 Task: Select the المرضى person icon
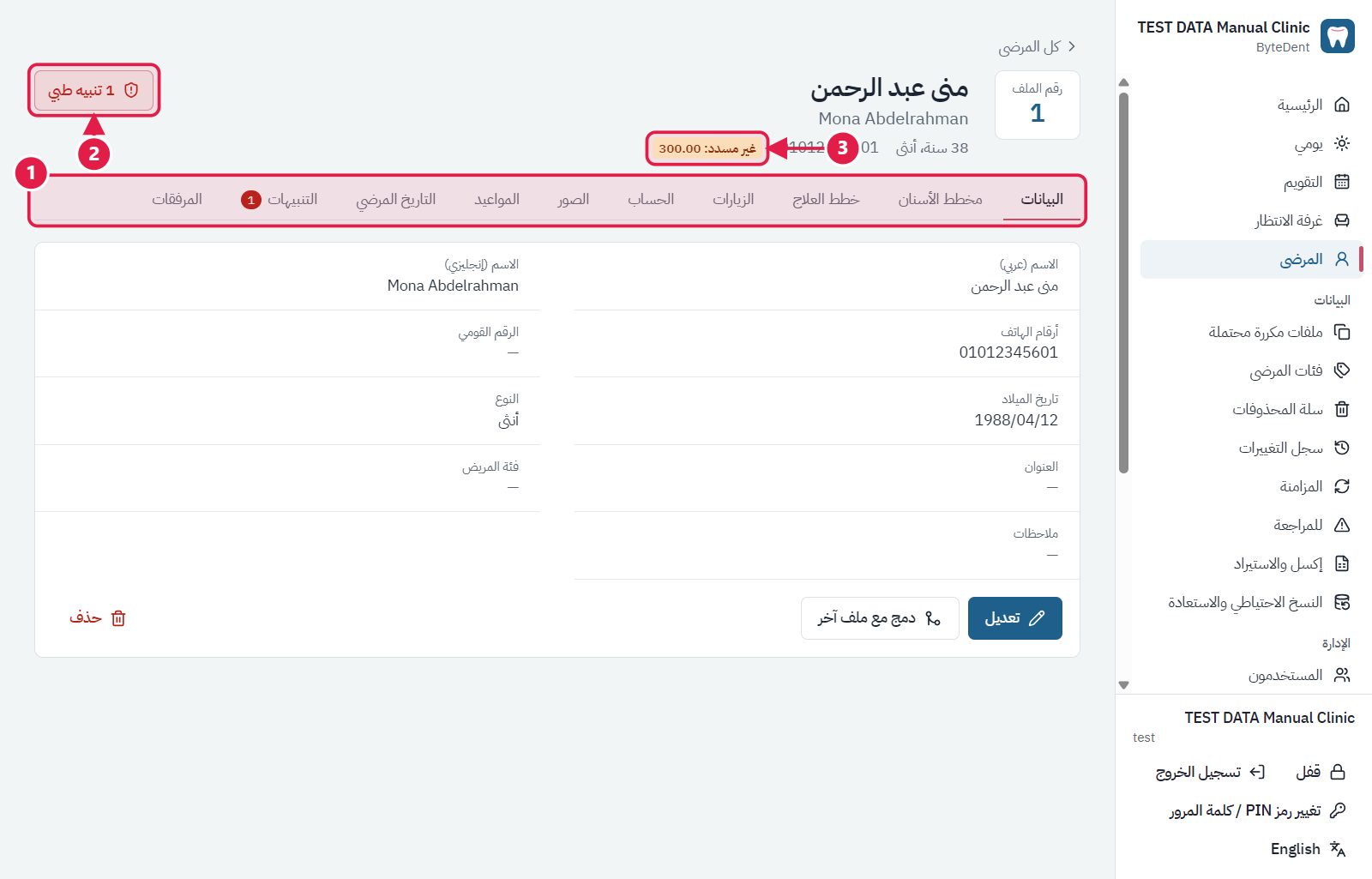(1342, 259)
